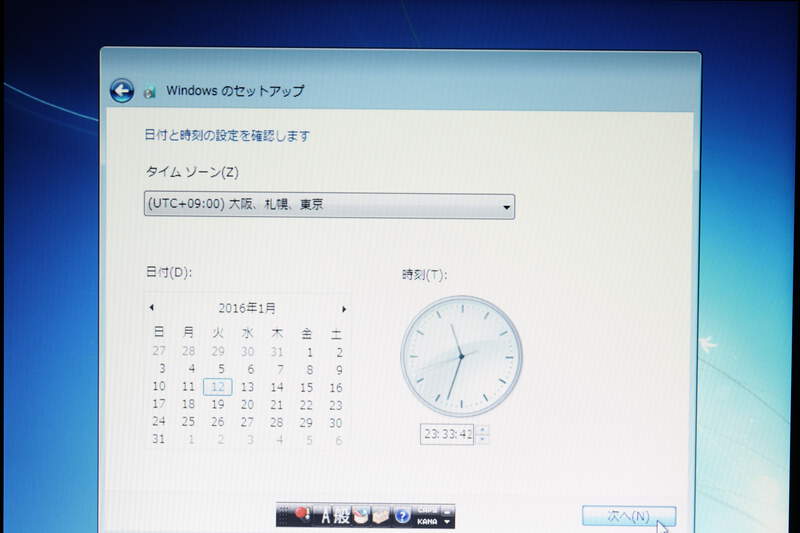Click the 日付と時刻の設定を確認します heading

click(227, 136)
